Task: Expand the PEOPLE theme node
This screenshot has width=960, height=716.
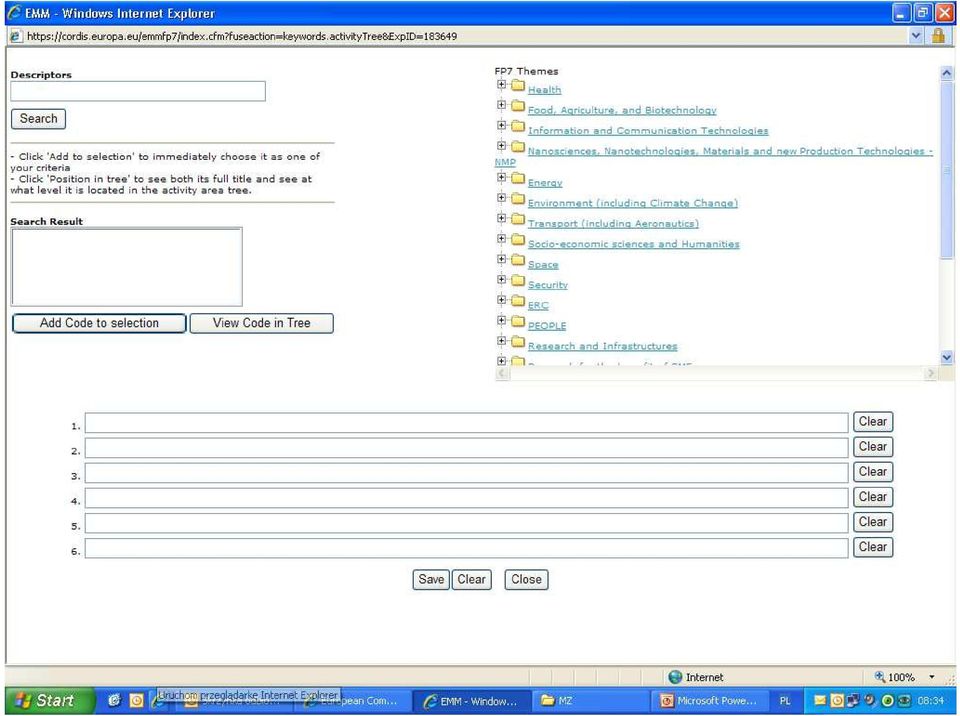Action: (x=501, y=320)
